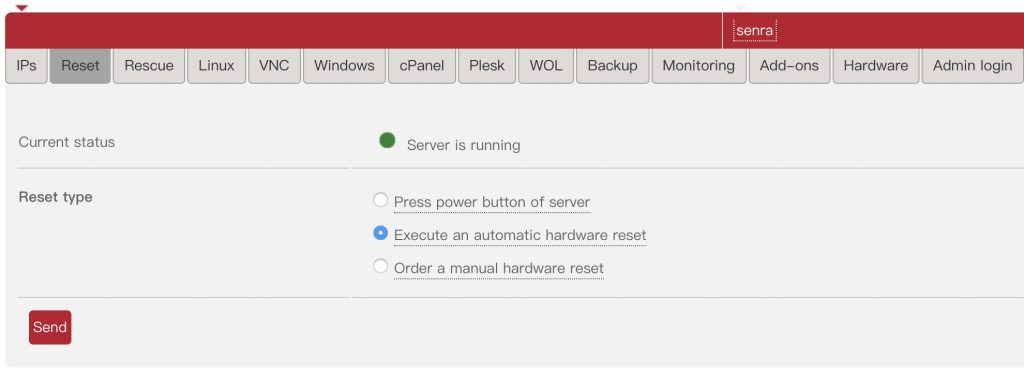1024x389 pixels.
Task: Open the IPs tab
Action: click(x=26, y=66)
